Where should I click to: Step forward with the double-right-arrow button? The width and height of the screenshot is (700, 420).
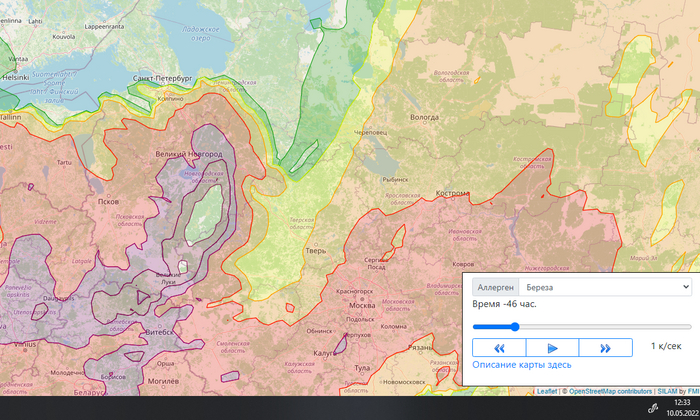point(605,348)
